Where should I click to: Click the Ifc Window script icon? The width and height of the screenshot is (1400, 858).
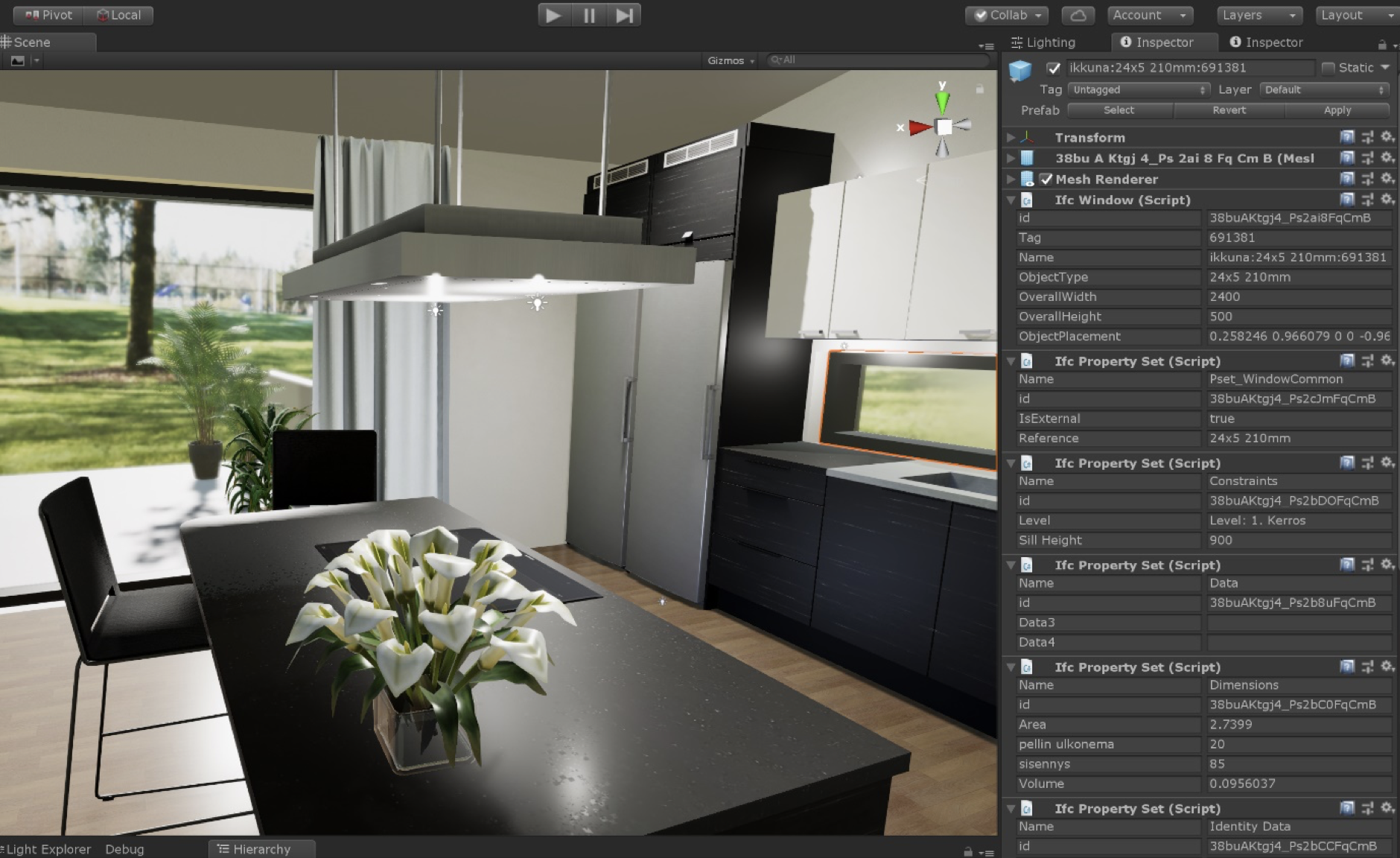pos(1027,200)
